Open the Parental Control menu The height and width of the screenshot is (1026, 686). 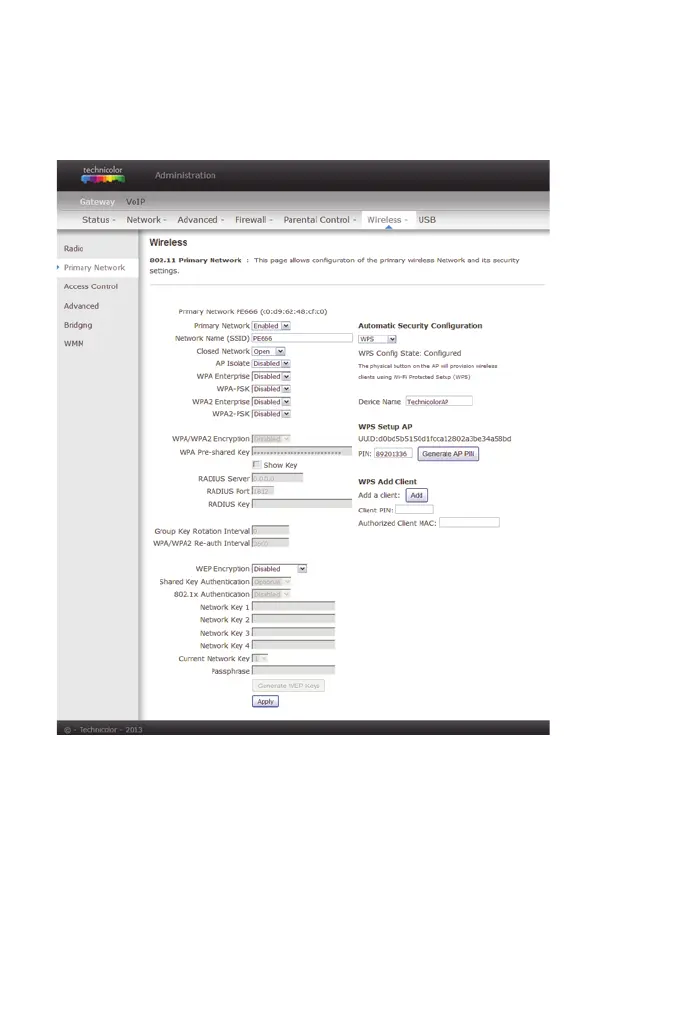[319, 220]
